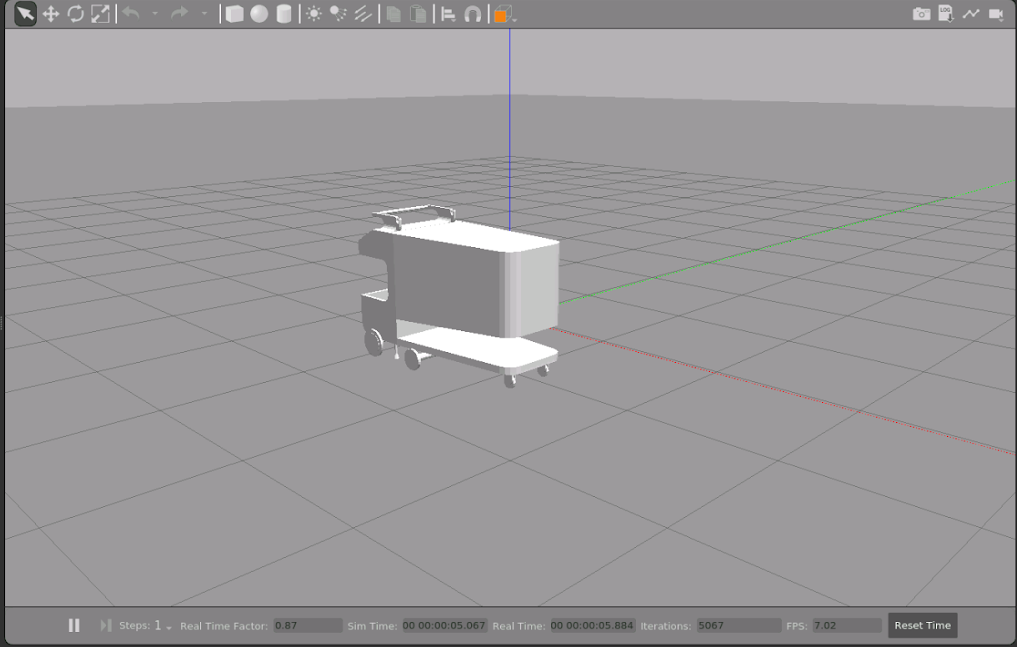Open the align objects tool
1017x647 pixels.
click(x=448, y=14)
